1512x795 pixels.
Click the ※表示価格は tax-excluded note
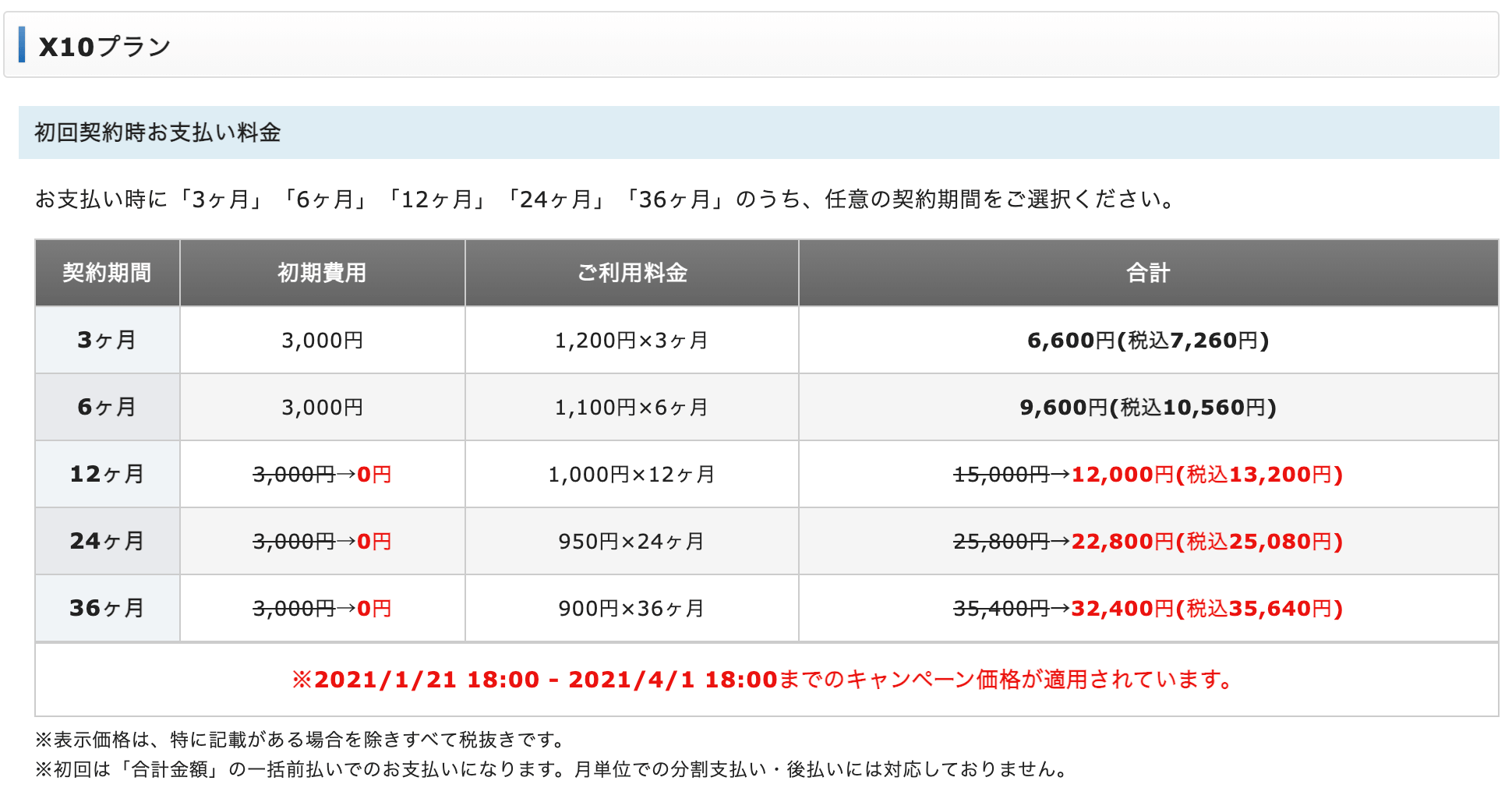pos(299,739)
